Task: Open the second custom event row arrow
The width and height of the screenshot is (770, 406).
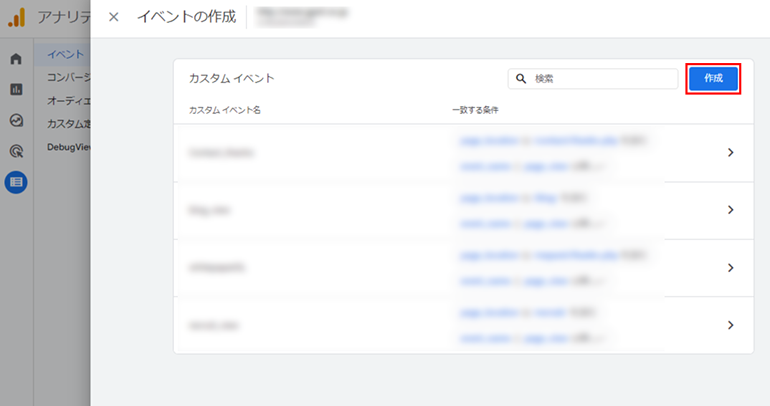Action: click(x=730, y=210)
